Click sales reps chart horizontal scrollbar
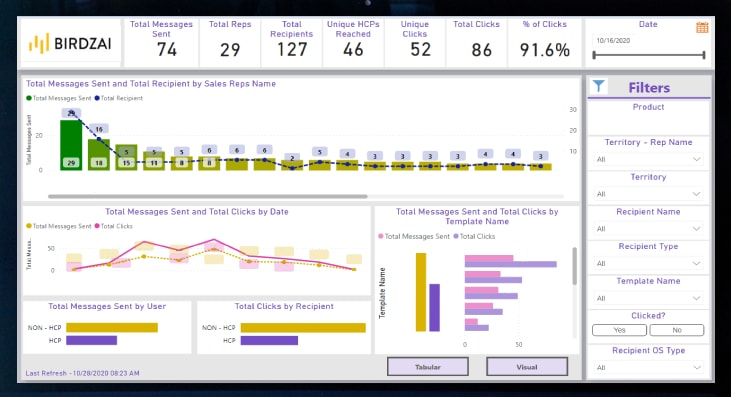This screenshot has width=731, height=397. pos(207,197)
